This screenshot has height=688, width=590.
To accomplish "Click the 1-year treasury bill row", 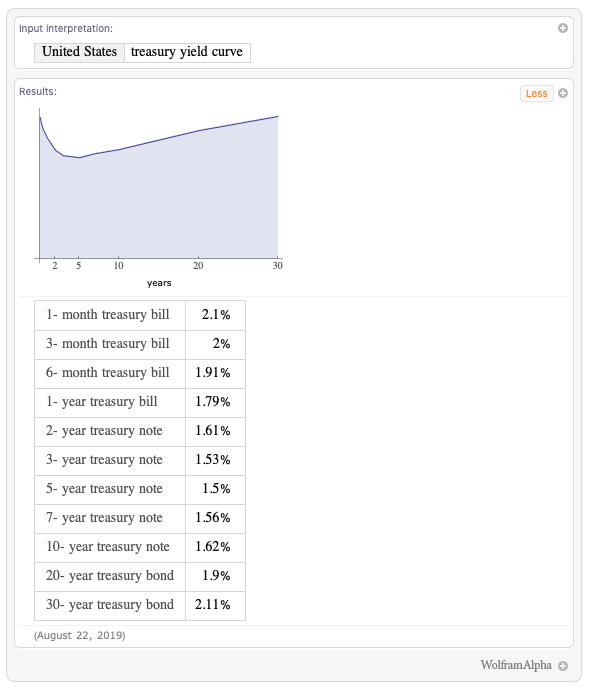I will click(x=140, y=402).
